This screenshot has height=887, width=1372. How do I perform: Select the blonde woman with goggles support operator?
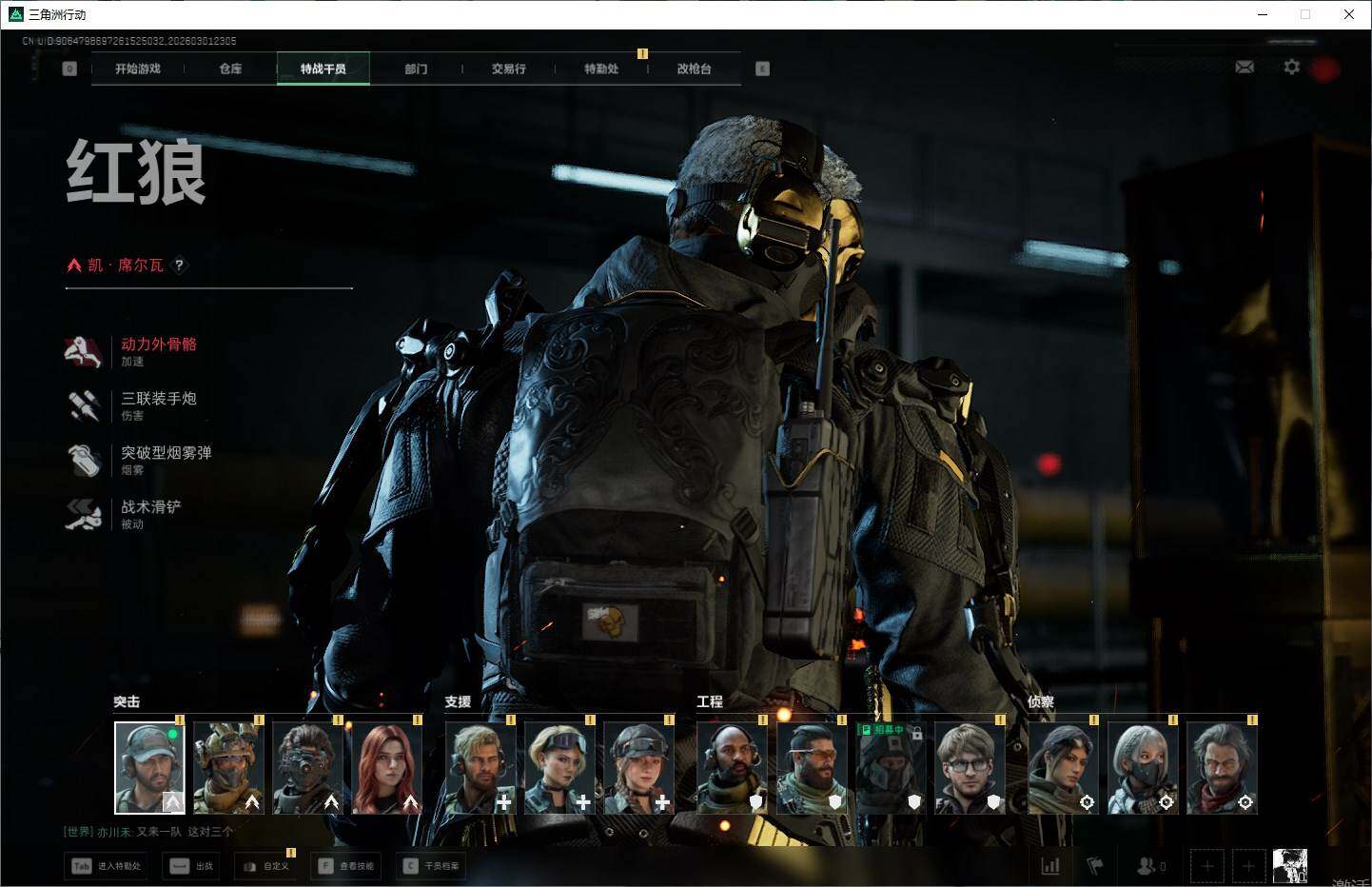point(559,768)
